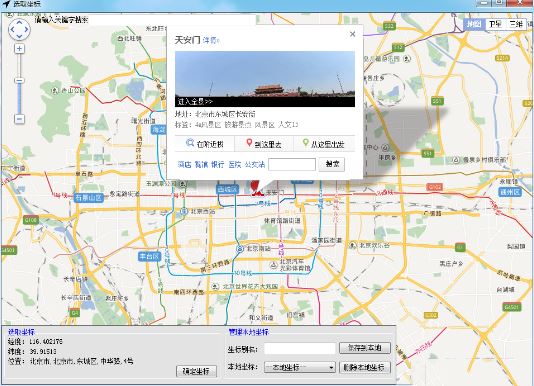Image resolution: width=534 pixels, height=386 pixels.
Task: Search nearby for 银行 banks
Action: [218, 165]
